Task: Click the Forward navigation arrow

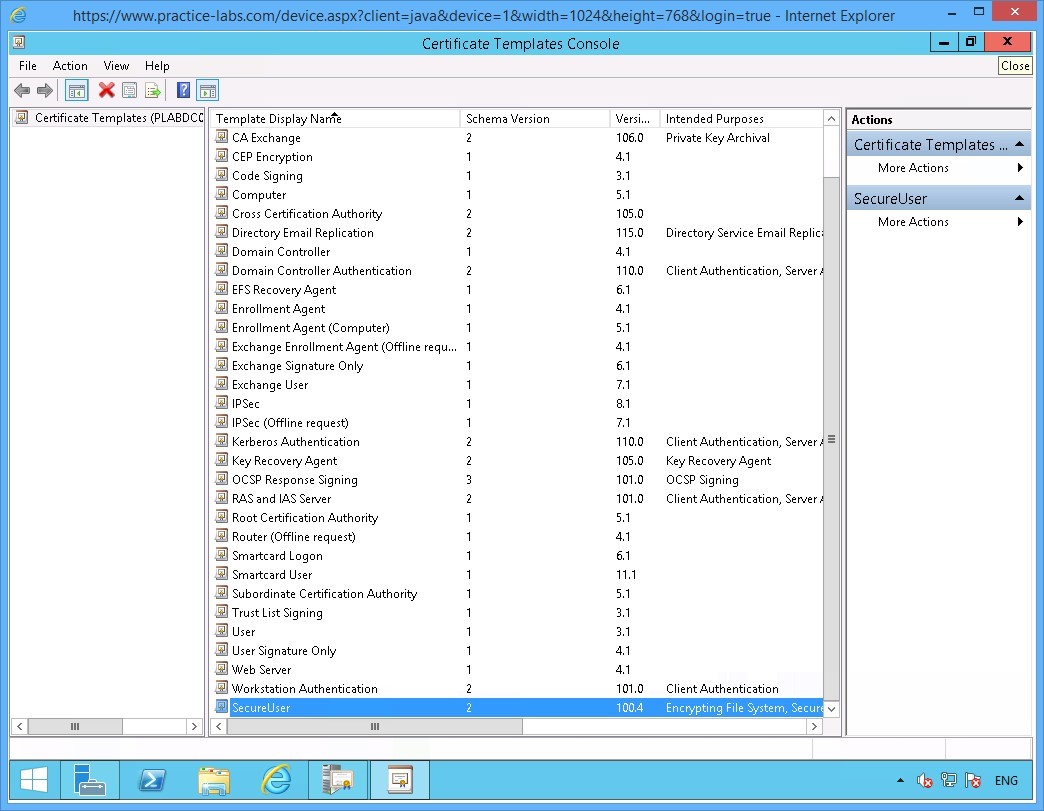Action: tap(44, 90)
